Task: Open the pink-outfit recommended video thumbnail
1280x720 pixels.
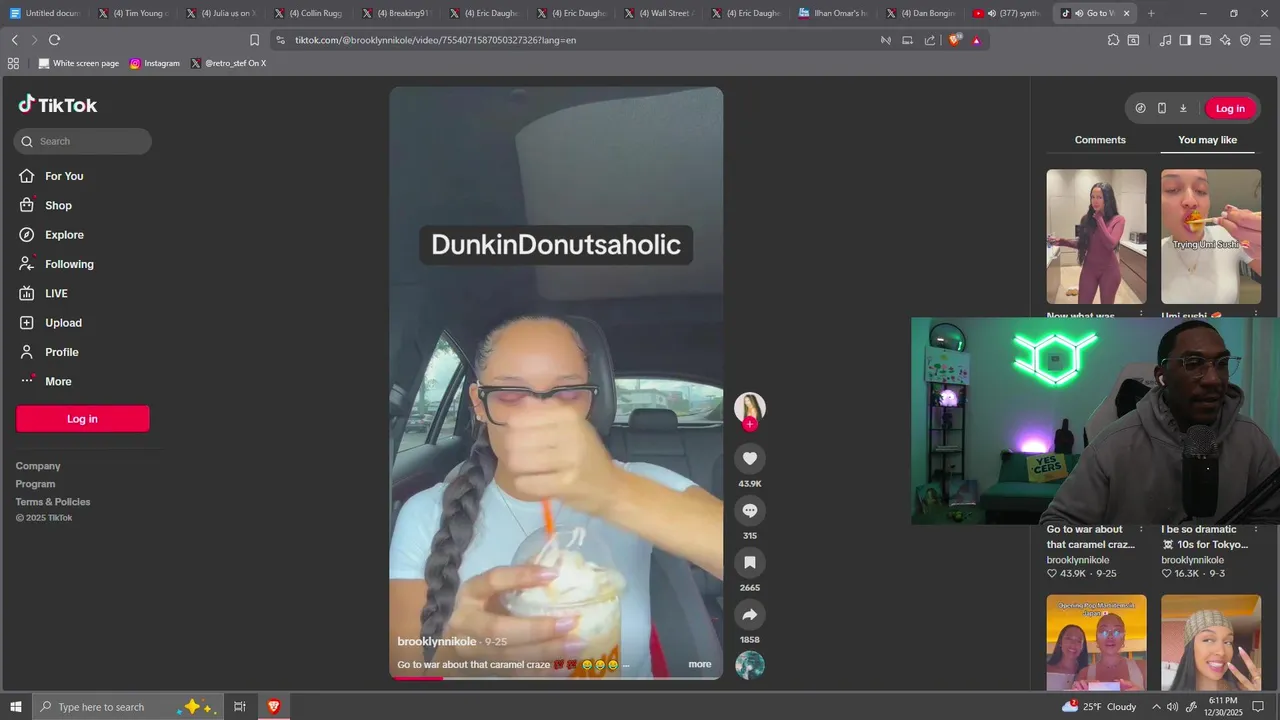Action: tap(1097, 236)
